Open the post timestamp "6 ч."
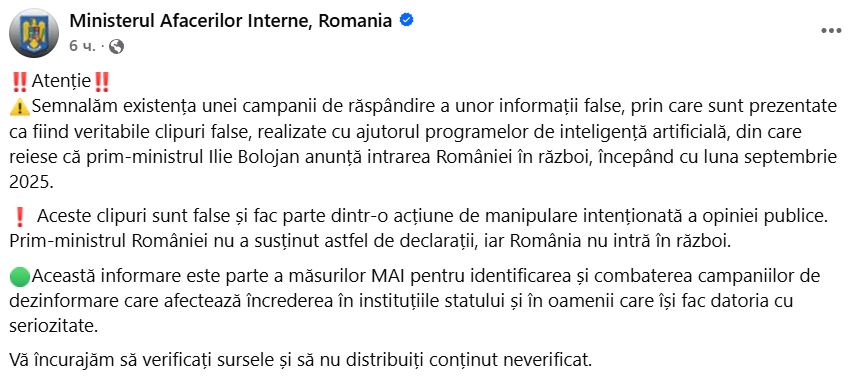The image size is (853, 383). point(82,47)
